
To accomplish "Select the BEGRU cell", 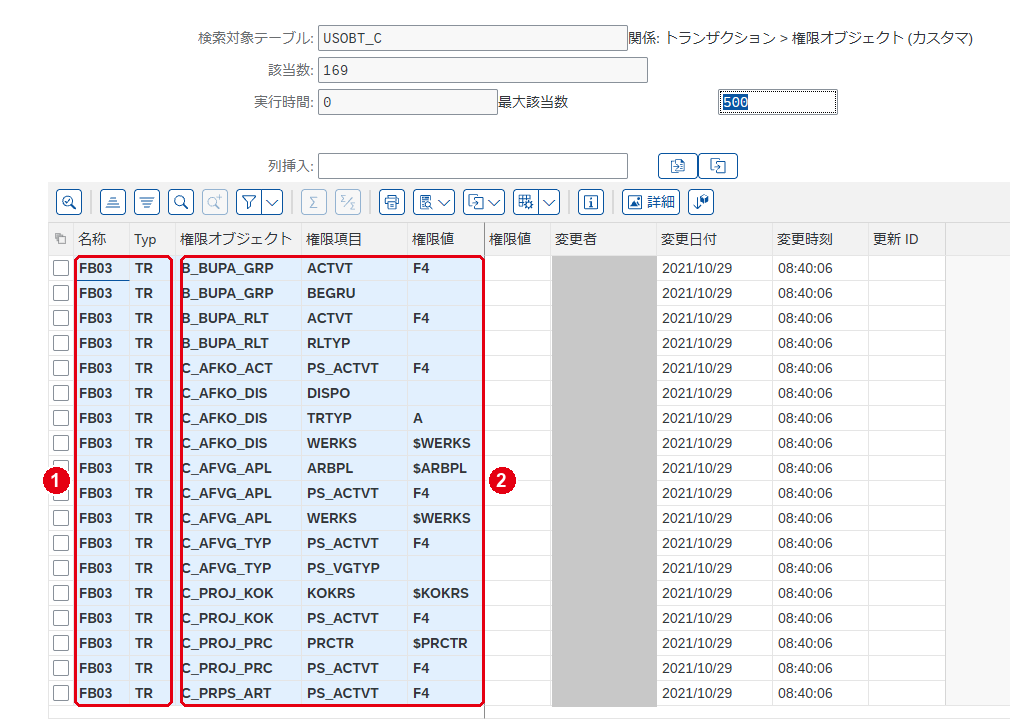I will click(x=354, y=293).
